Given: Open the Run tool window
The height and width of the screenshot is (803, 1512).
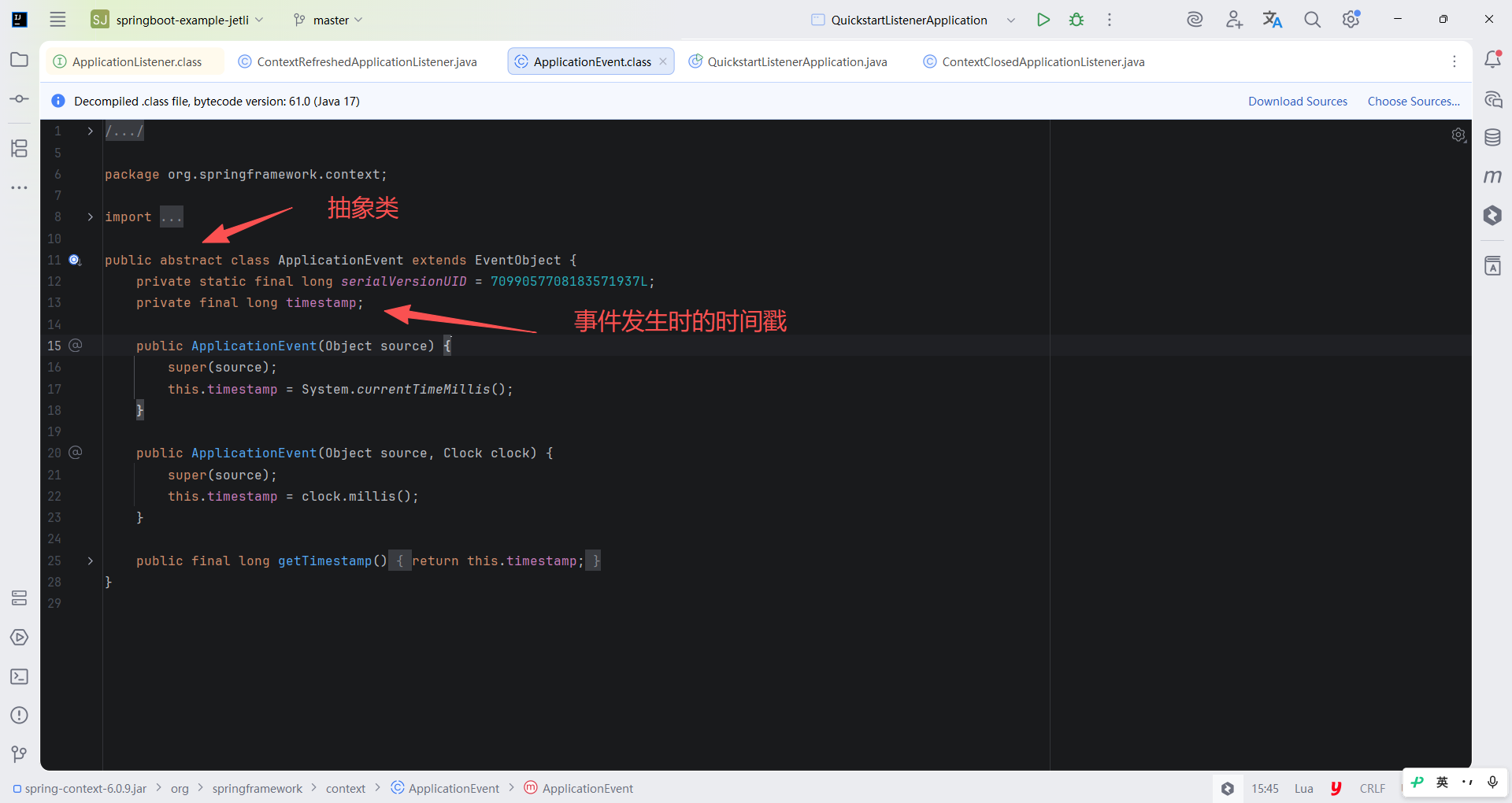Looking at the screenshot, I should tap(20, 638).
